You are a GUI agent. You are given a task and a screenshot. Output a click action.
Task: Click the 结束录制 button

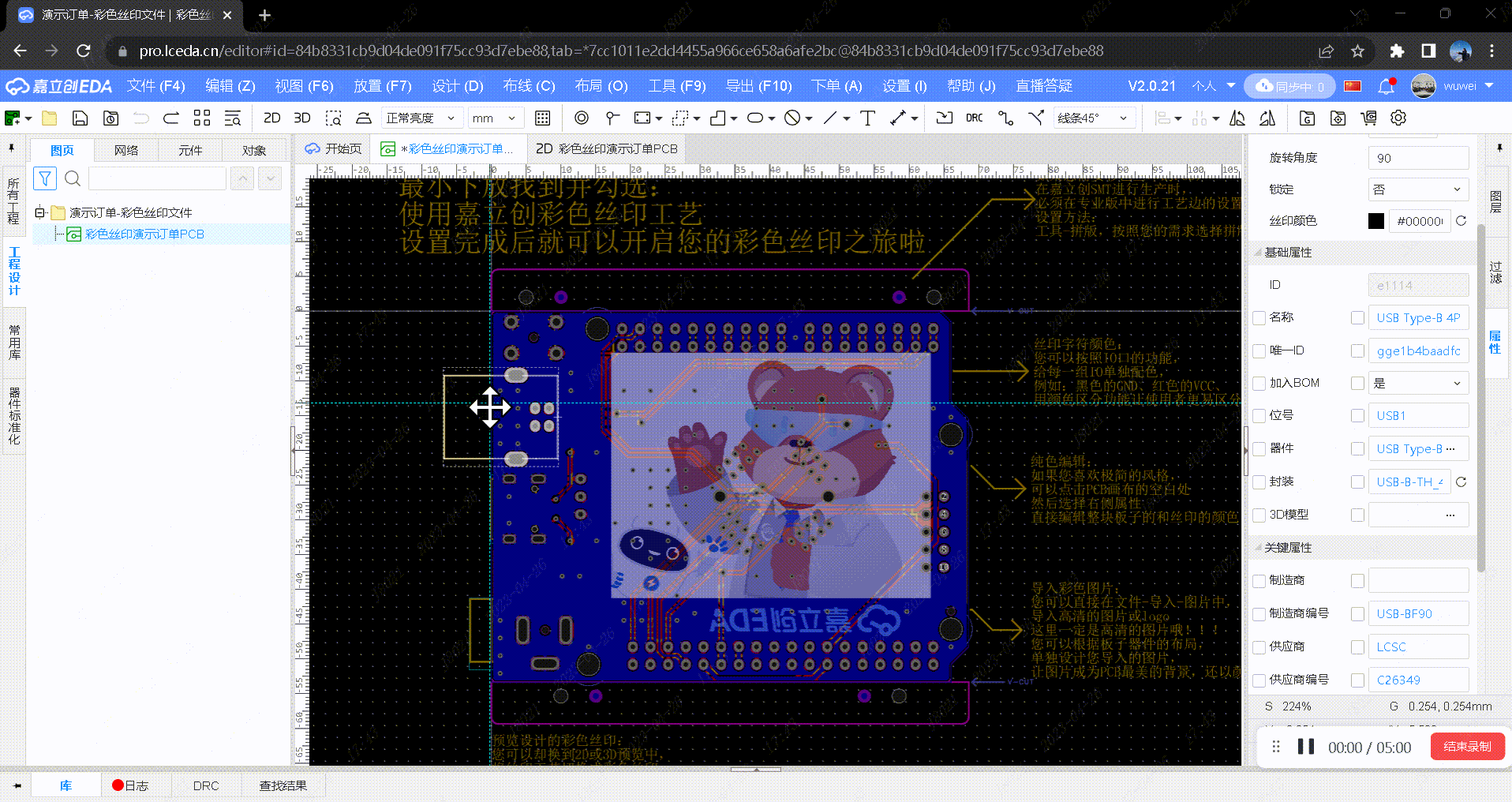[1467, 747]
